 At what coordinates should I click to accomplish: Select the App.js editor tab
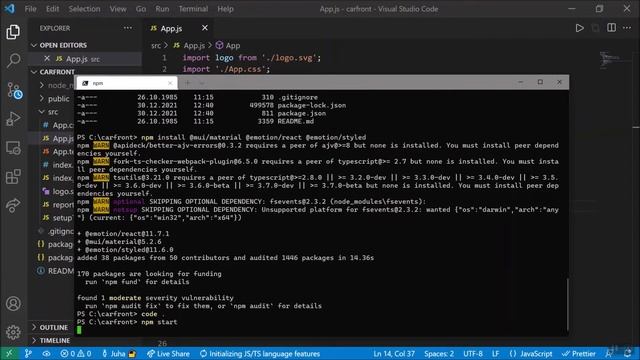click(x=179, y=28)
